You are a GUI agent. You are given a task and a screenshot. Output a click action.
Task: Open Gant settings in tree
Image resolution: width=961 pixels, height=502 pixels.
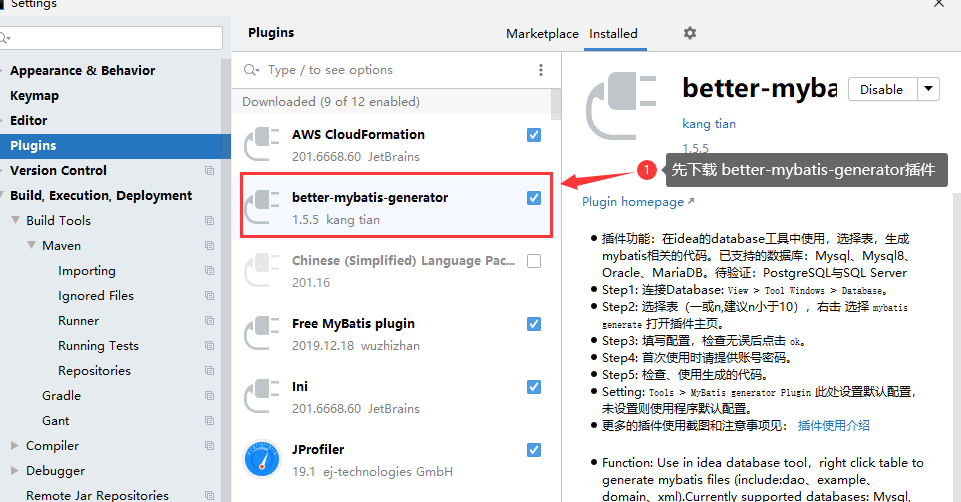pos(55,421)
